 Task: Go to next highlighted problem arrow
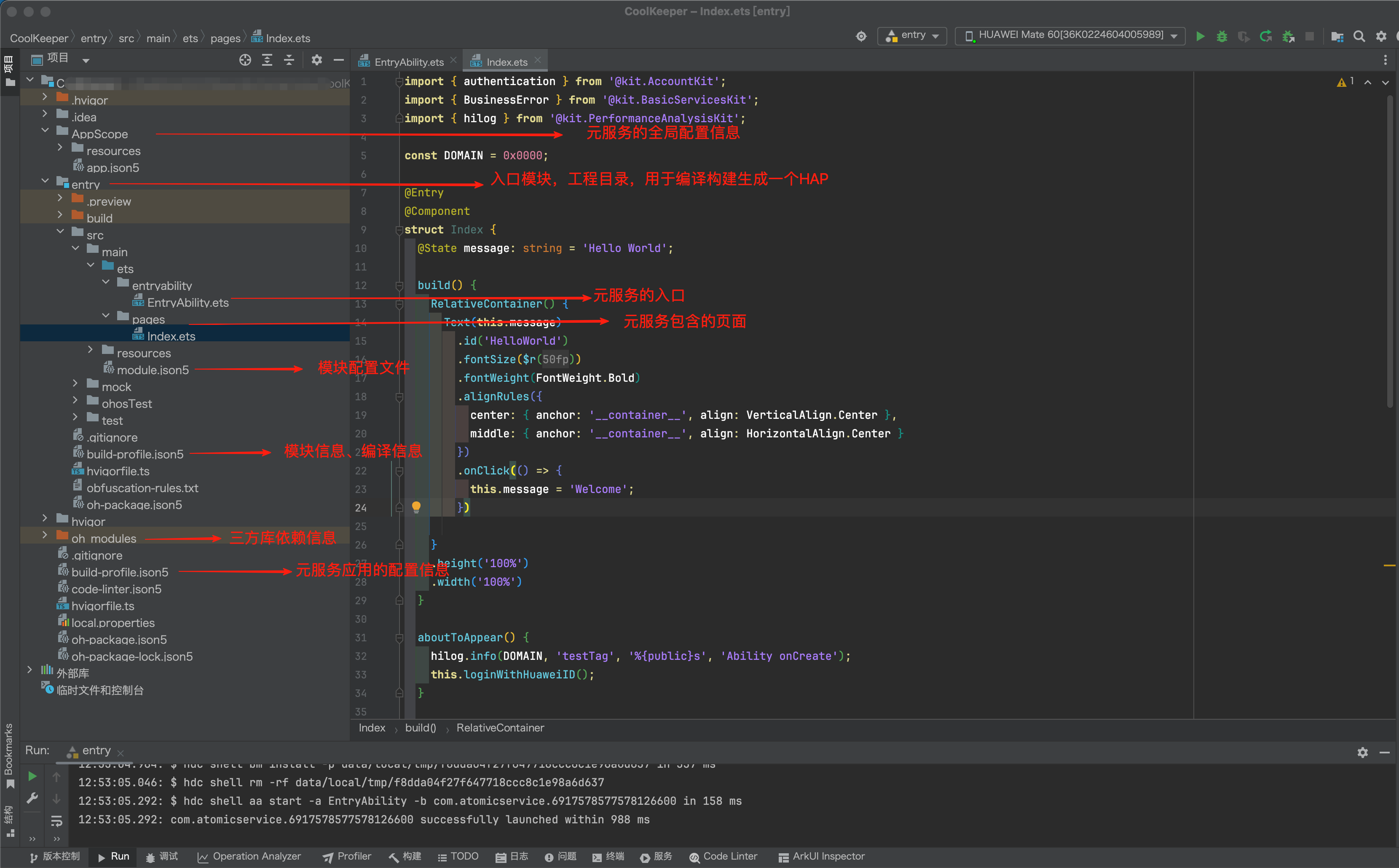click(x=1385, y=83)
